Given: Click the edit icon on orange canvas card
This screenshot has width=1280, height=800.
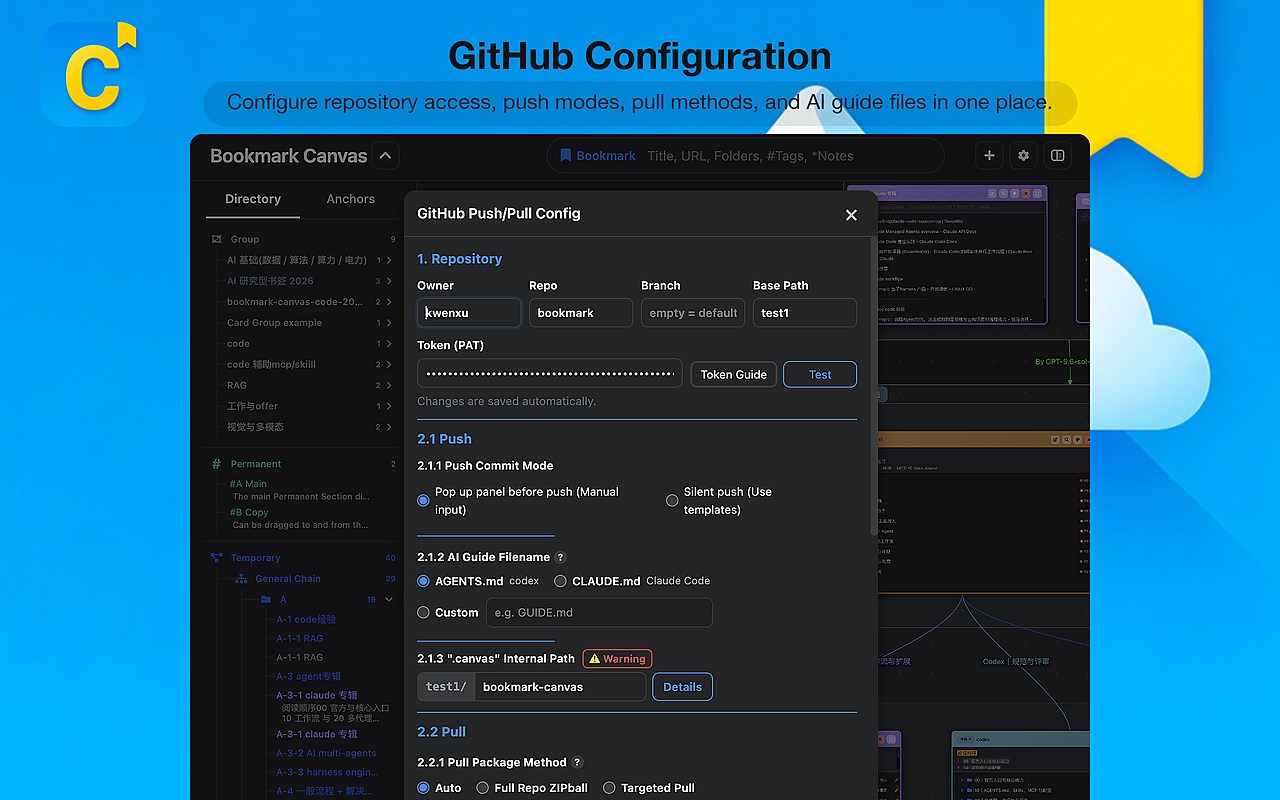Looking at the screenshot, I should tap(1056, 440).
